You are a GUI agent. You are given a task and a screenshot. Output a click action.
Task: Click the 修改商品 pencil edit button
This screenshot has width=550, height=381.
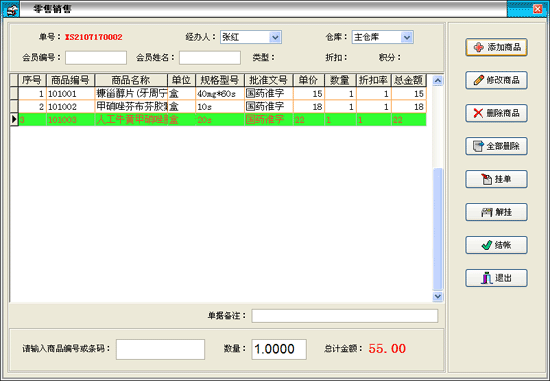pyautogui.click(x=496, y=80)
